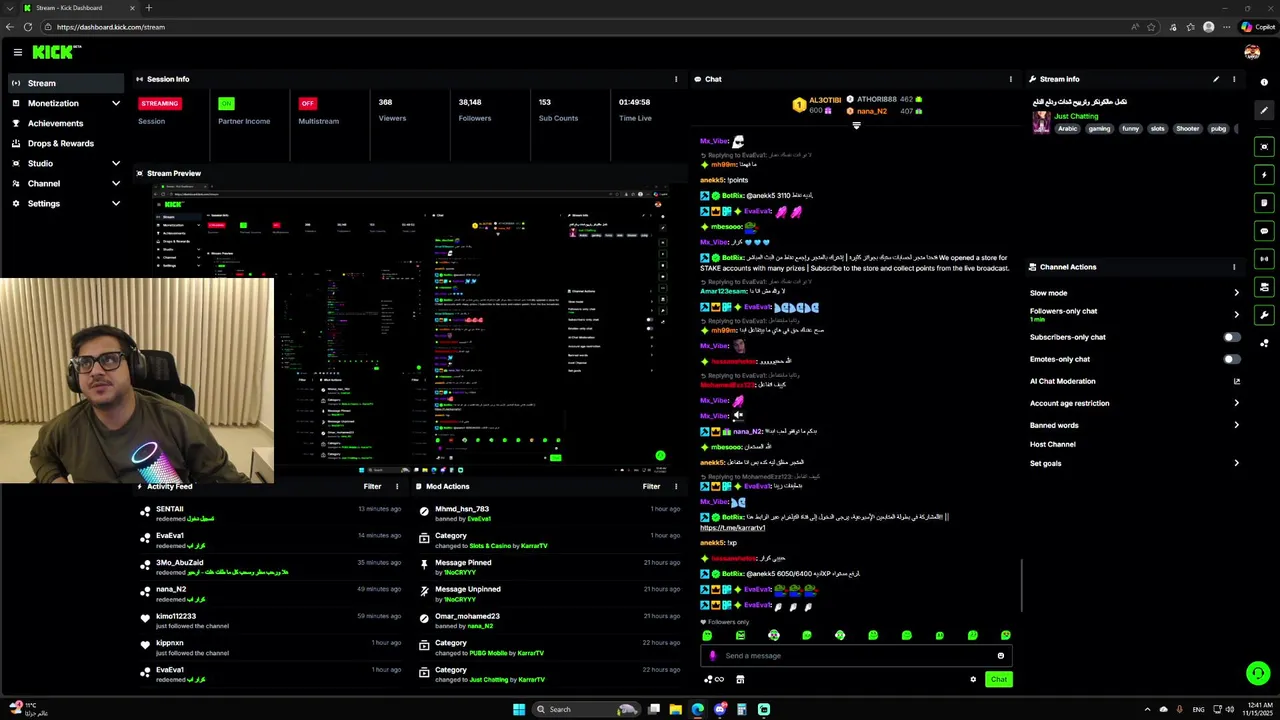Click the Just Chatting category link
Screen dimensions: 1280x720
[x=1076, y=116]
